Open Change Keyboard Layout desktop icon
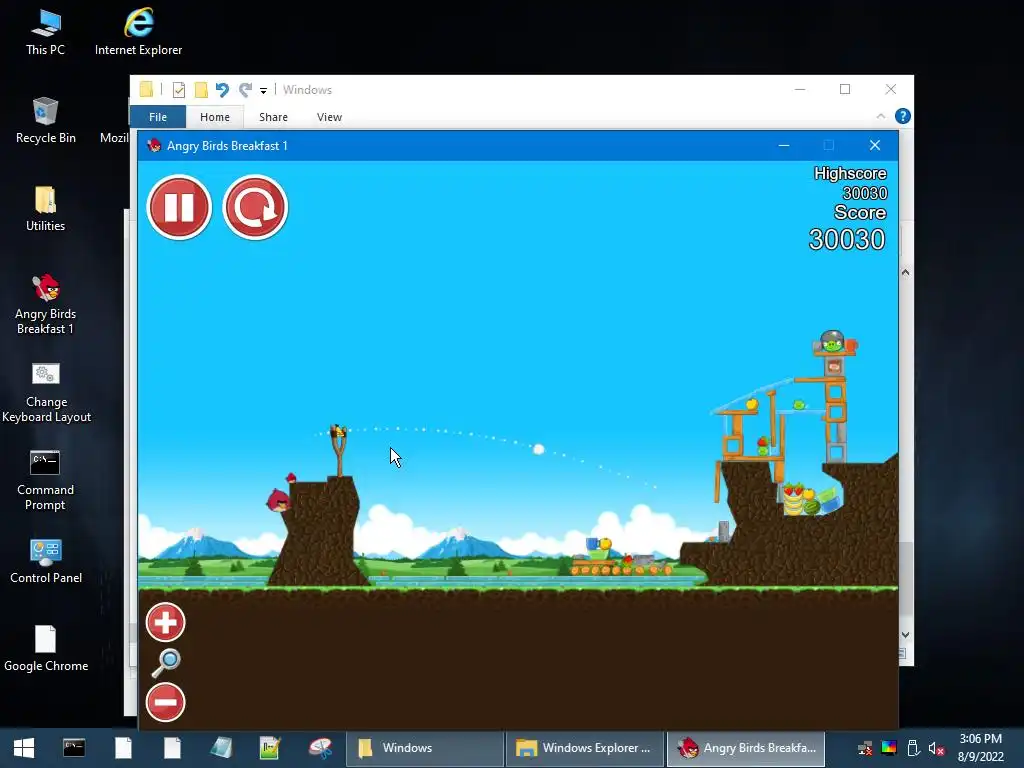1024x768 pixels. click(46, 392)
